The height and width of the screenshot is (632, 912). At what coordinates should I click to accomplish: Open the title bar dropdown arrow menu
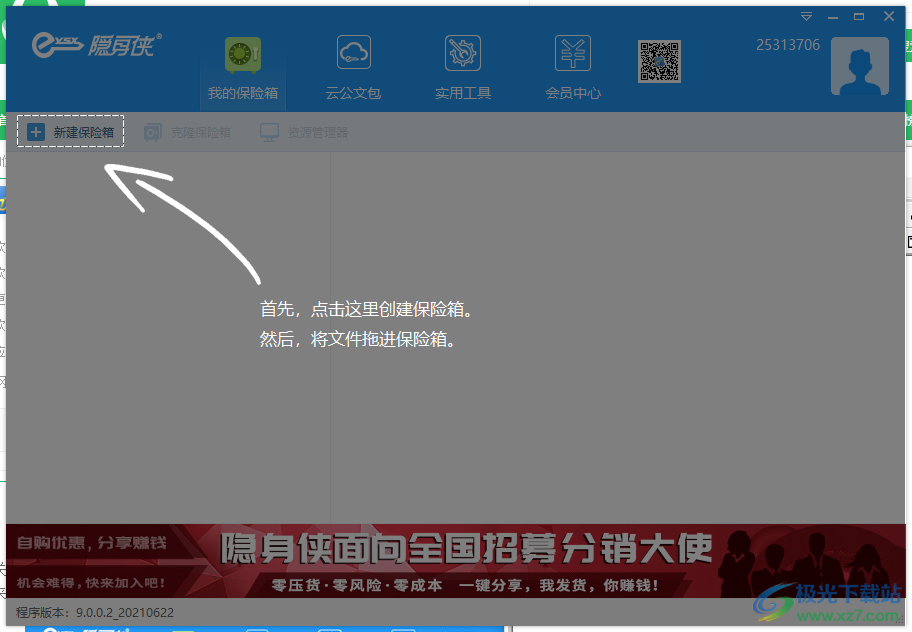click(806, 16)
